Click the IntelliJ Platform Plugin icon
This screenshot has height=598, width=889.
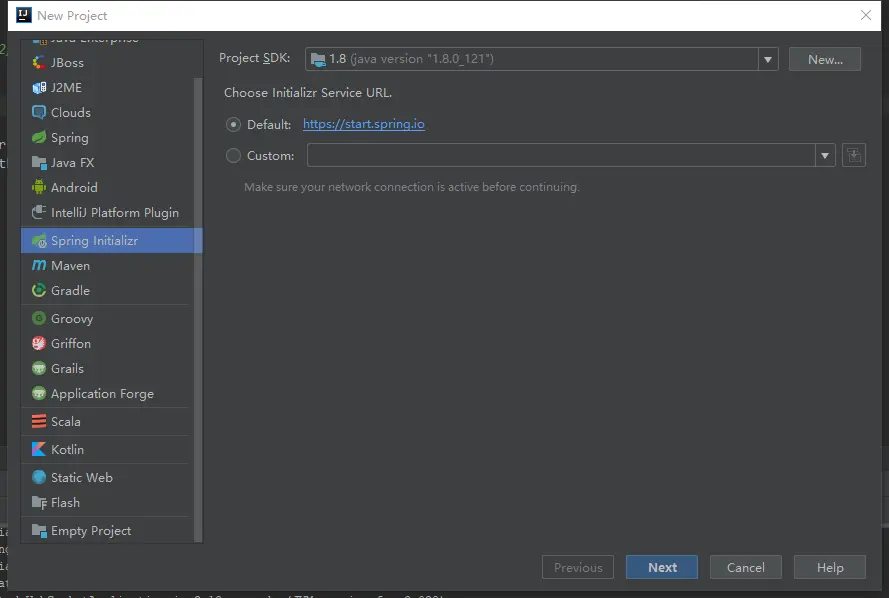click(x=39, y=212)
